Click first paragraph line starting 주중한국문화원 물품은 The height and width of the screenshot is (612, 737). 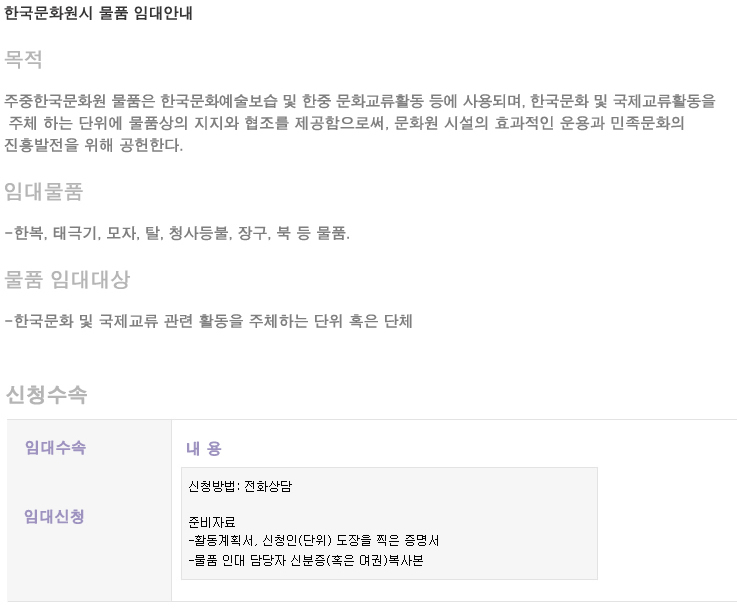click(x=360, y=101)
